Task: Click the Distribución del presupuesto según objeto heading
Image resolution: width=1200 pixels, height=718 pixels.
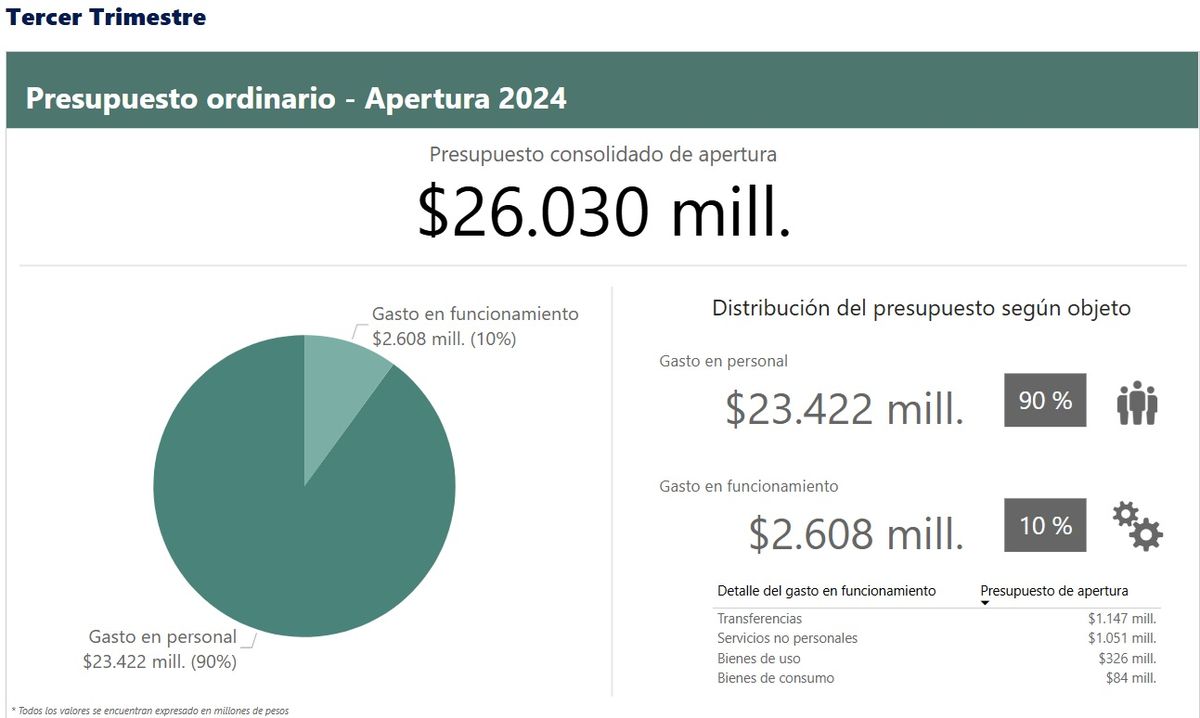Action: (920, 309)
